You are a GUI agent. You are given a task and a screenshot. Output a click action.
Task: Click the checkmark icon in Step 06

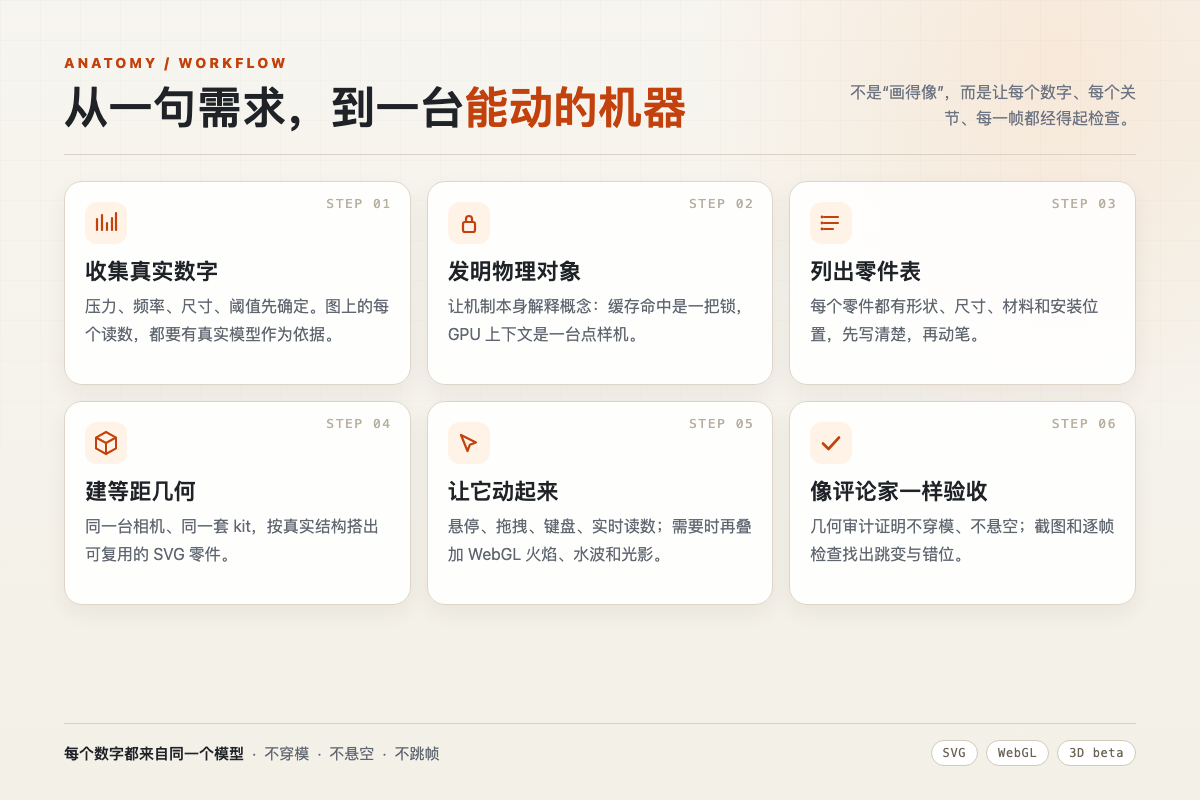[x=831, y=443]
